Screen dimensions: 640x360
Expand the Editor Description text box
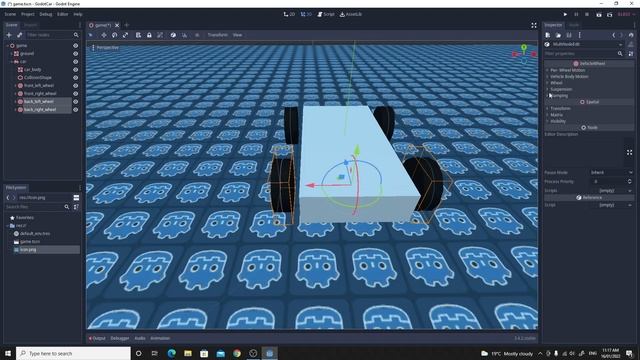(x=629, y=152)
